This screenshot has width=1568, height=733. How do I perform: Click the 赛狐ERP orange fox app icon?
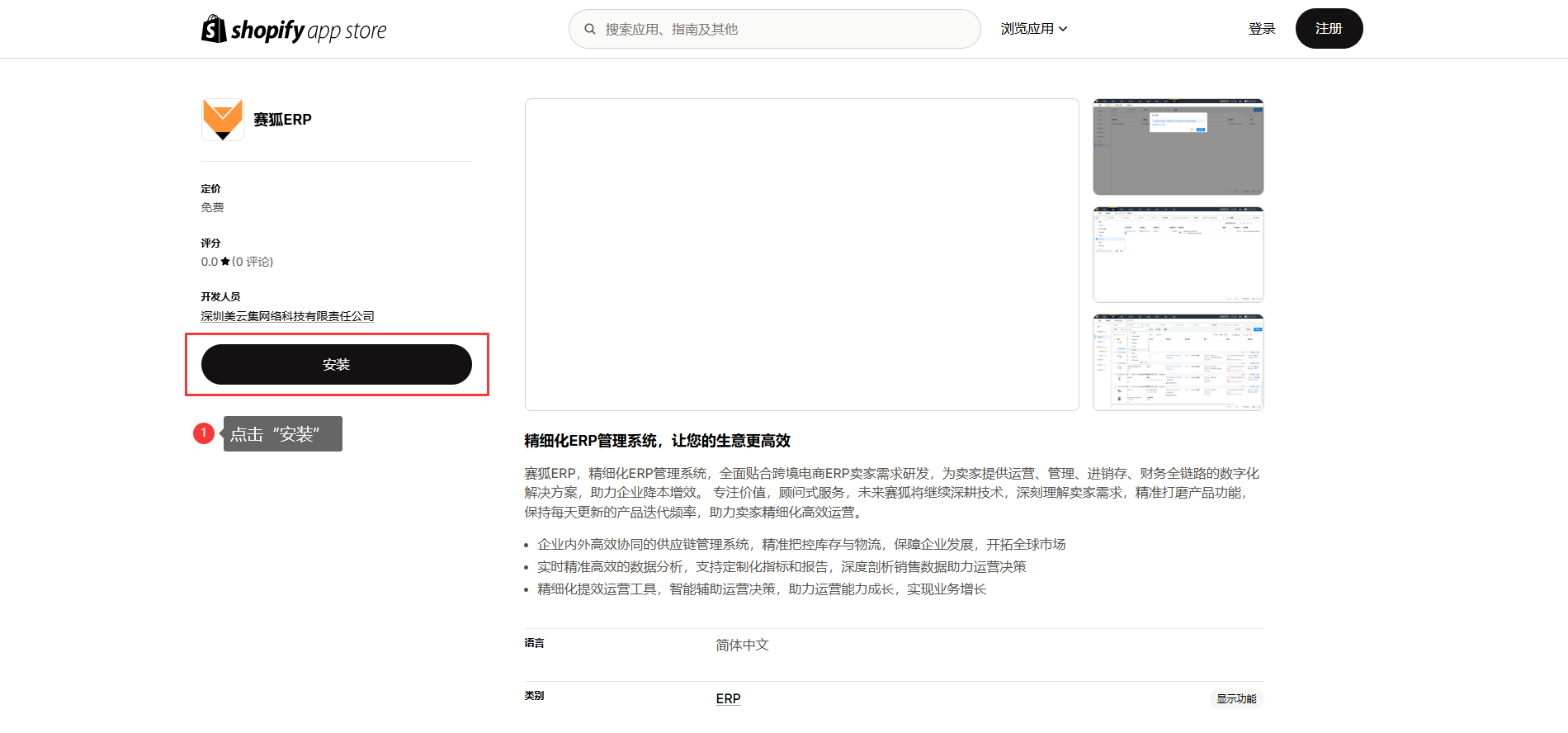(x=223, y=120)
